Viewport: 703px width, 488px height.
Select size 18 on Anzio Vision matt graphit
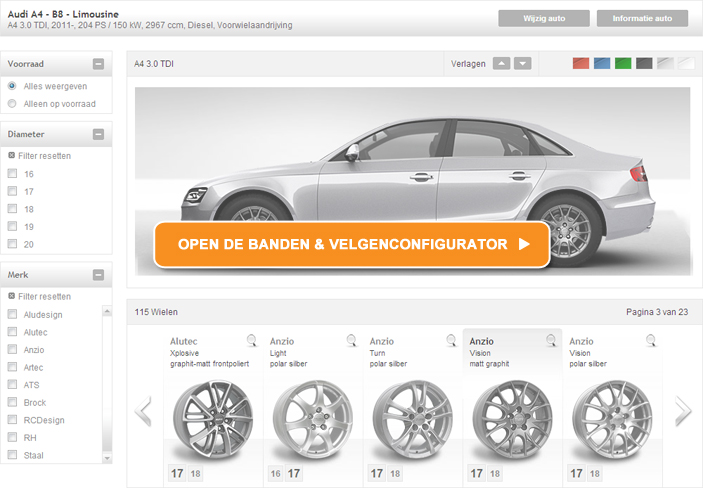pos(495,474)
